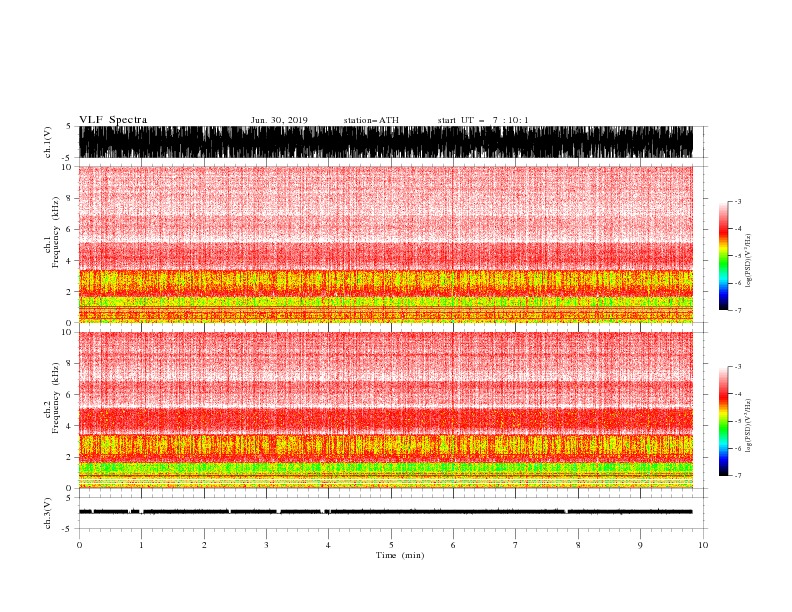Click the "-7" label on ch.1 colorbar
The height and width of the screenshot is (612, 792).
click(738, 310)
